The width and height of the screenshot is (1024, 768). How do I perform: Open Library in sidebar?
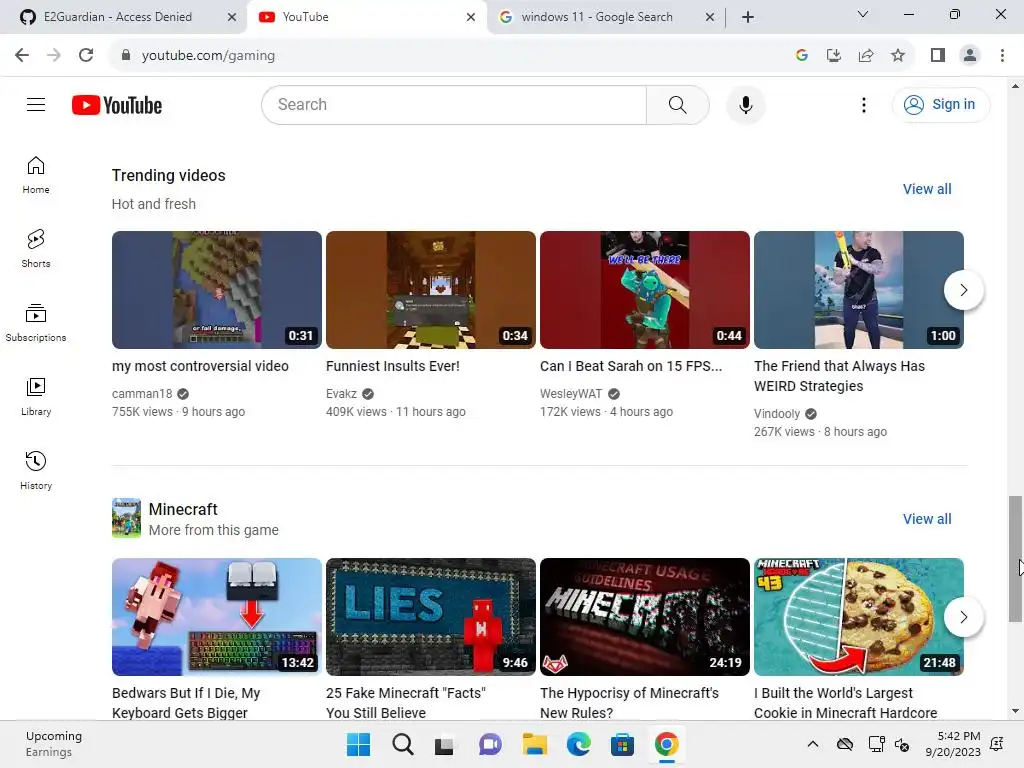click(x=36, y=396)
